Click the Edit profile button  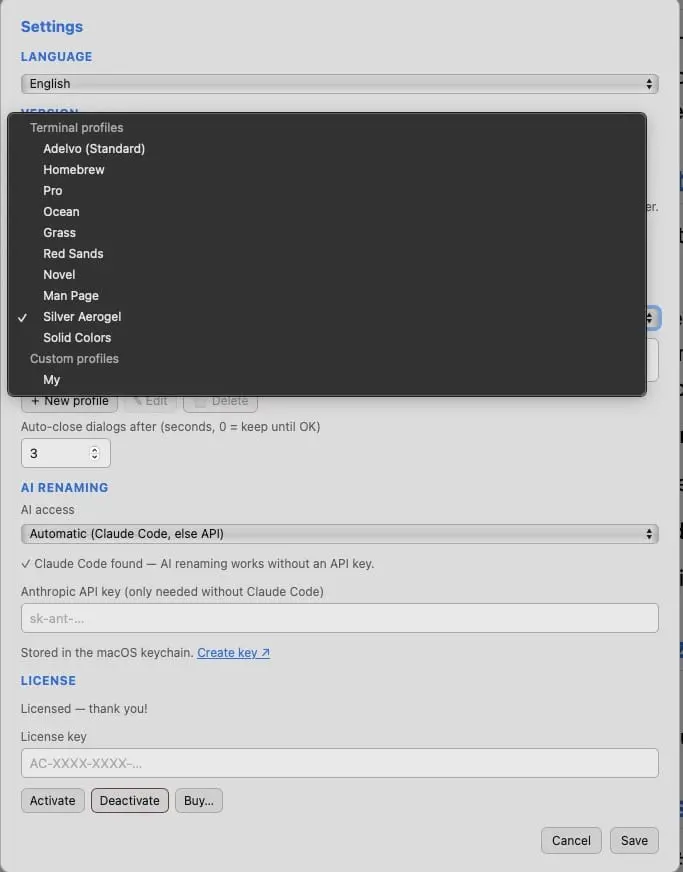(150, 403)
